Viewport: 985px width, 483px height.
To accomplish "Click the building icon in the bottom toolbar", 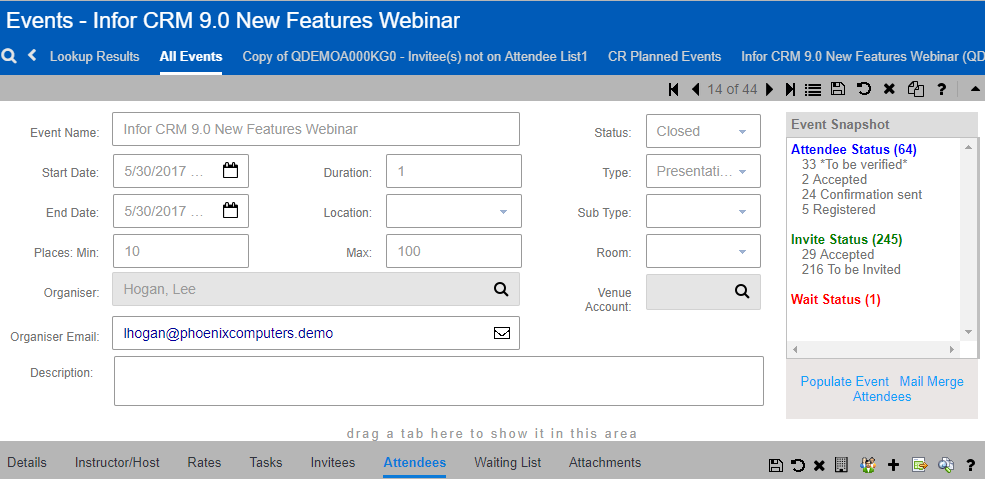I will click(841, 465).
